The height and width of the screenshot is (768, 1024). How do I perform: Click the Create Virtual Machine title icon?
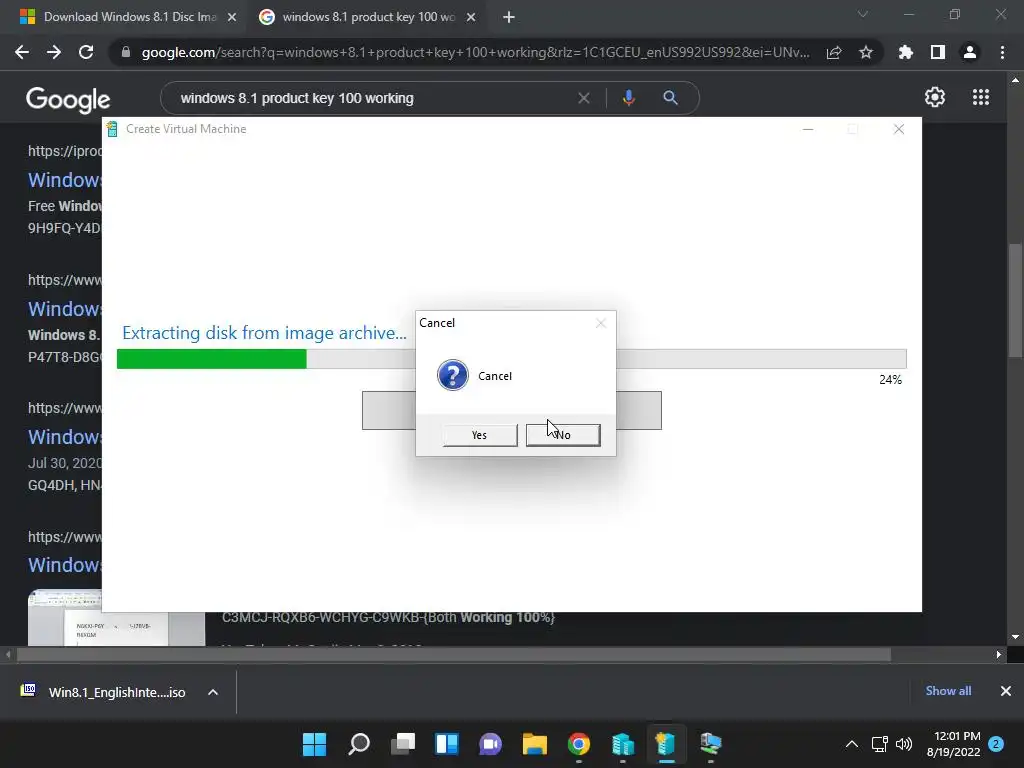point(112,129)
